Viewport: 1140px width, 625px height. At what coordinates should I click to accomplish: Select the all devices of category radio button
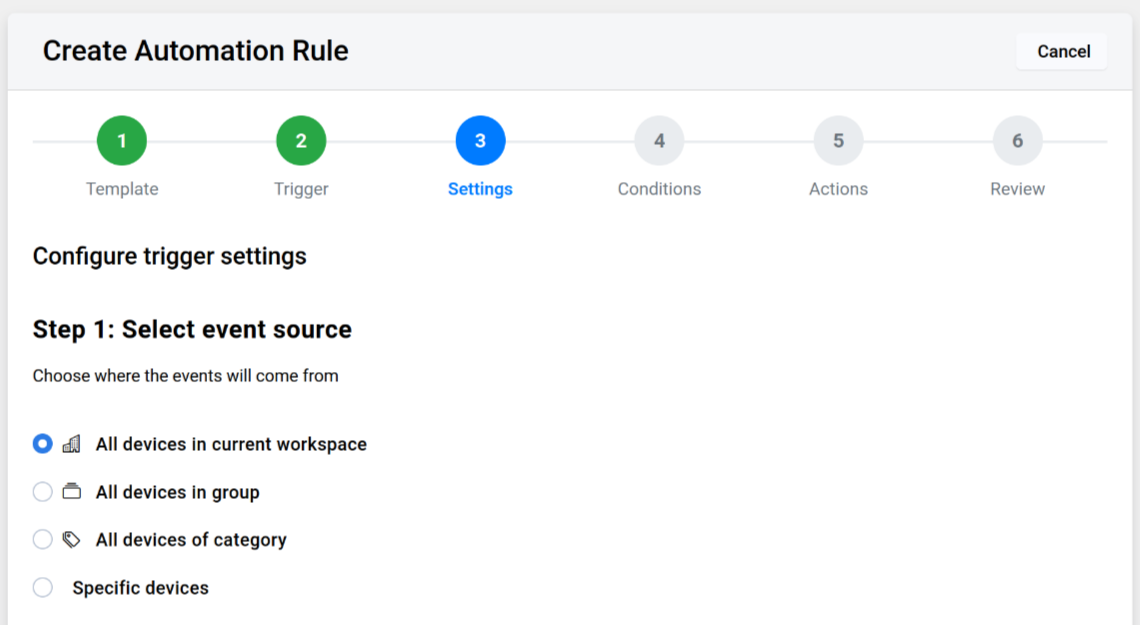coord(42,540)
